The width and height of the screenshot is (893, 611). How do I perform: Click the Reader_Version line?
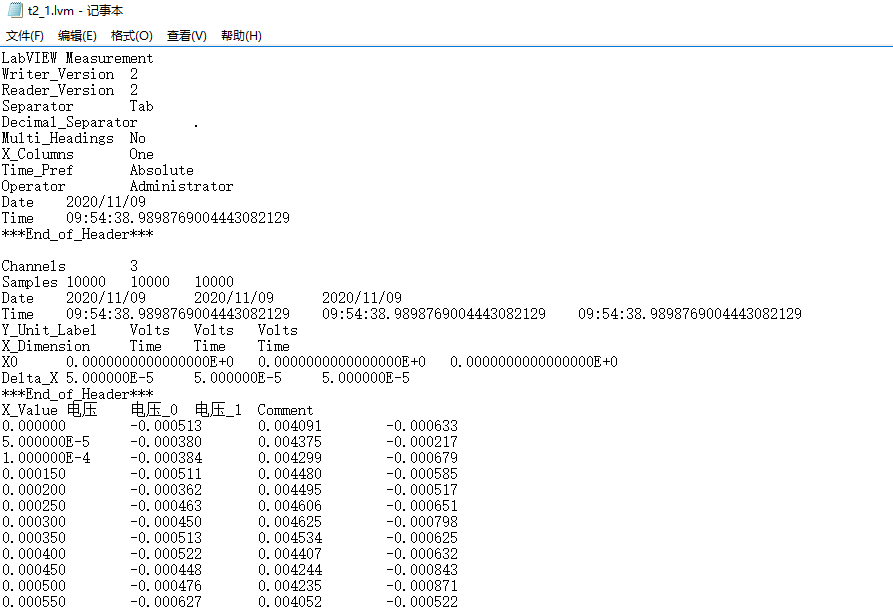tap(69, 90)
